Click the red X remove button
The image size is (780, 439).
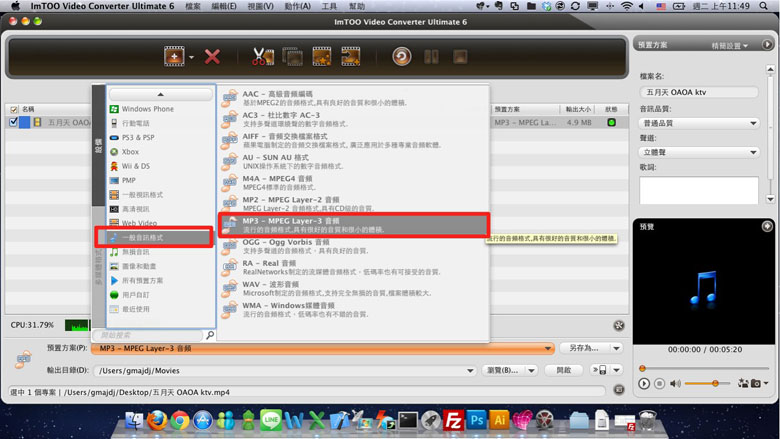tap(212, 57)
